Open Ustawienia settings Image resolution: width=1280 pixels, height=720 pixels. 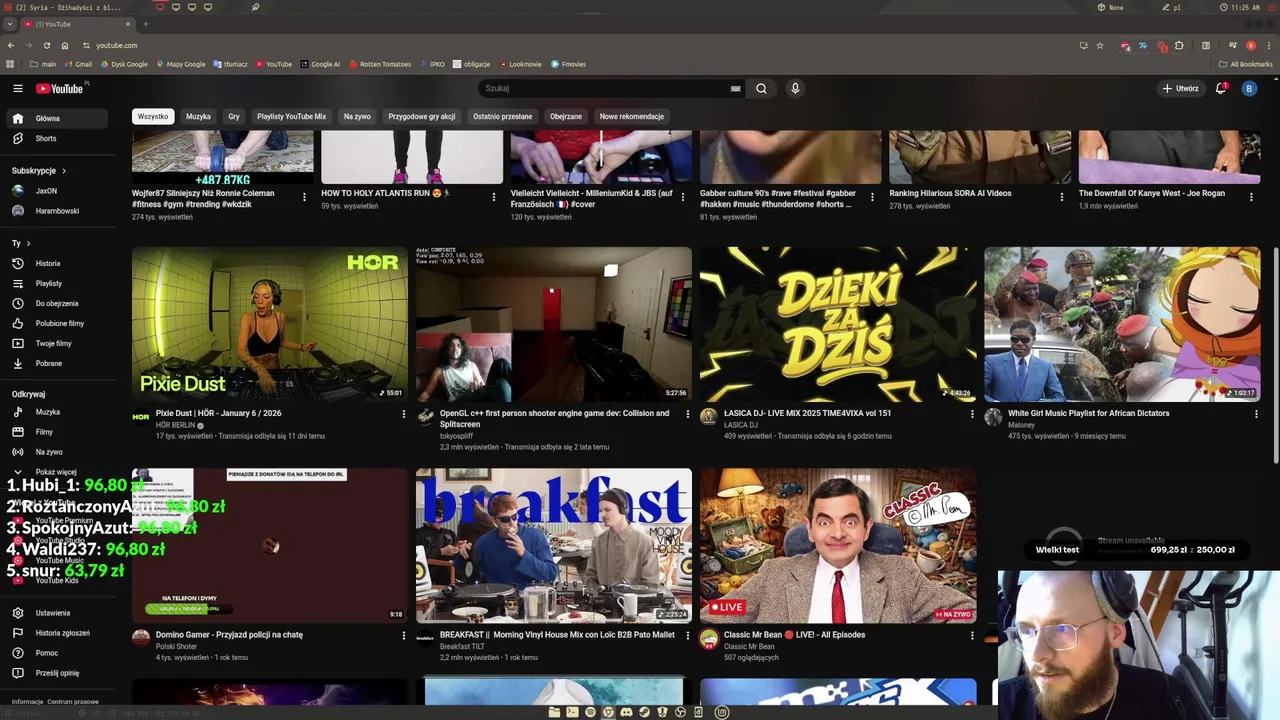55,613
